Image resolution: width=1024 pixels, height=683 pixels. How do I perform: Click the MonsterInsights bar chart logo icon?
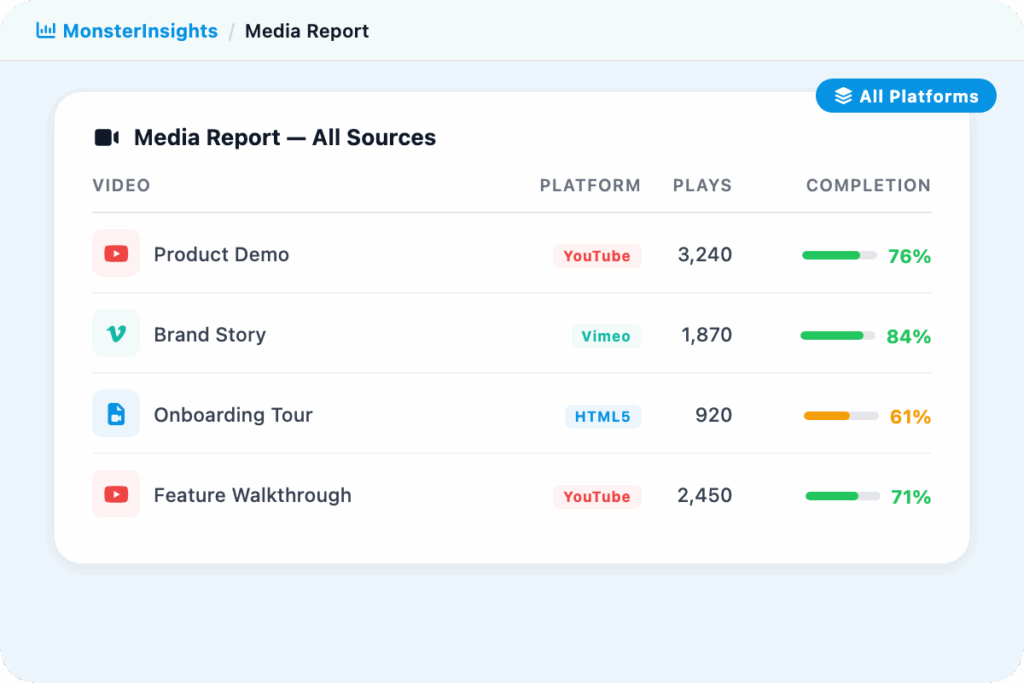click(45, 31)
